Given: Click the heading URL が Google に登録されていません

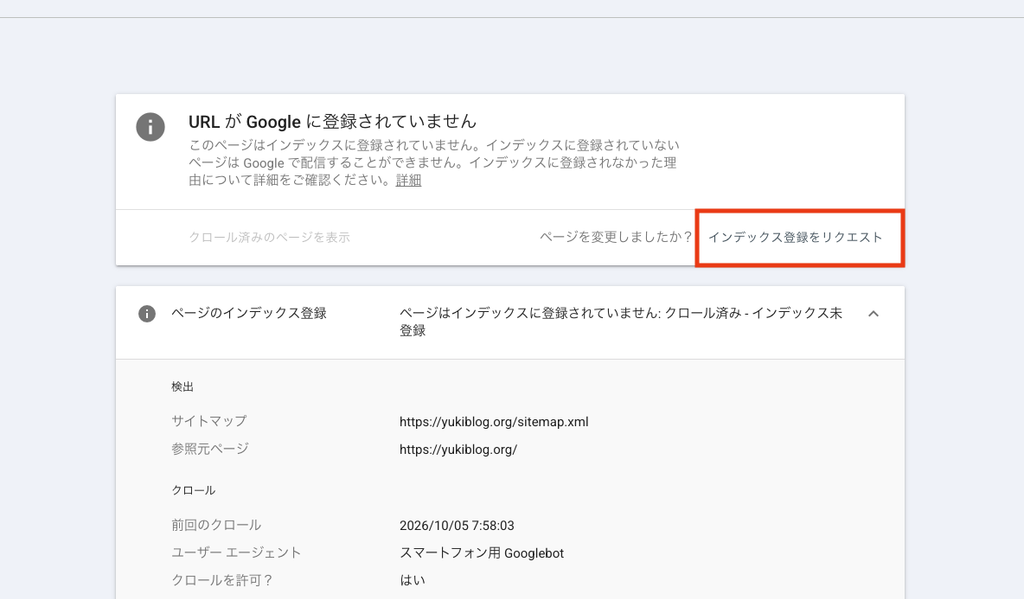Looking at the screenshot, I should click(332, 121).
